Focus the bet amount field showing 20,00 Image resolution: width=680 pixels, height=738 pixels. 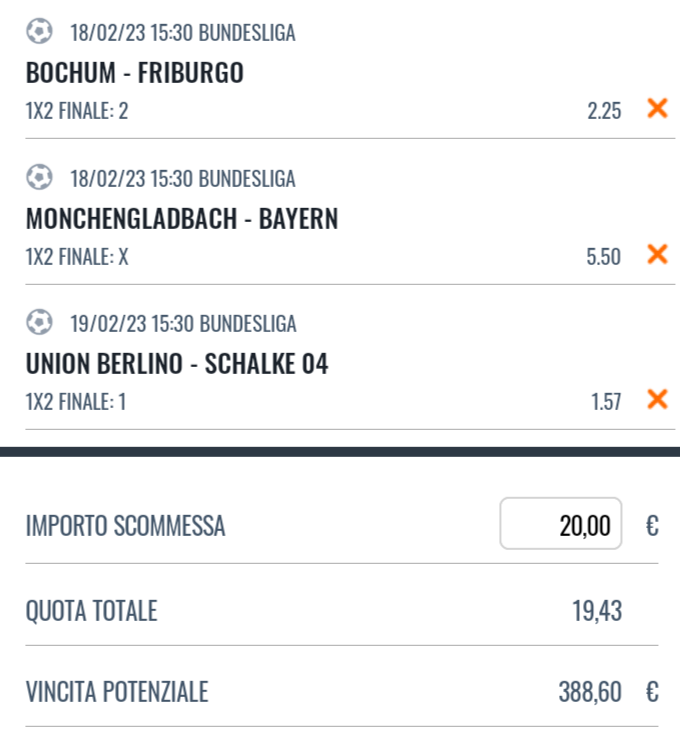tap(561, 524)
